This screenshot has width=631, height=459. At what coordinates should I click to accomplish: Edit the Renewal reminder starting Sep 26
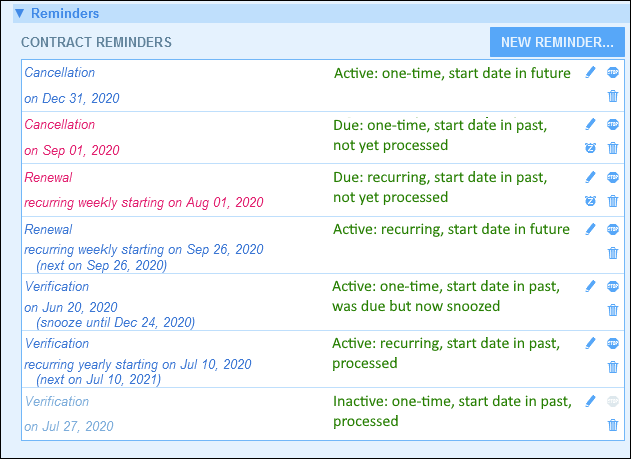pos(591,229)
